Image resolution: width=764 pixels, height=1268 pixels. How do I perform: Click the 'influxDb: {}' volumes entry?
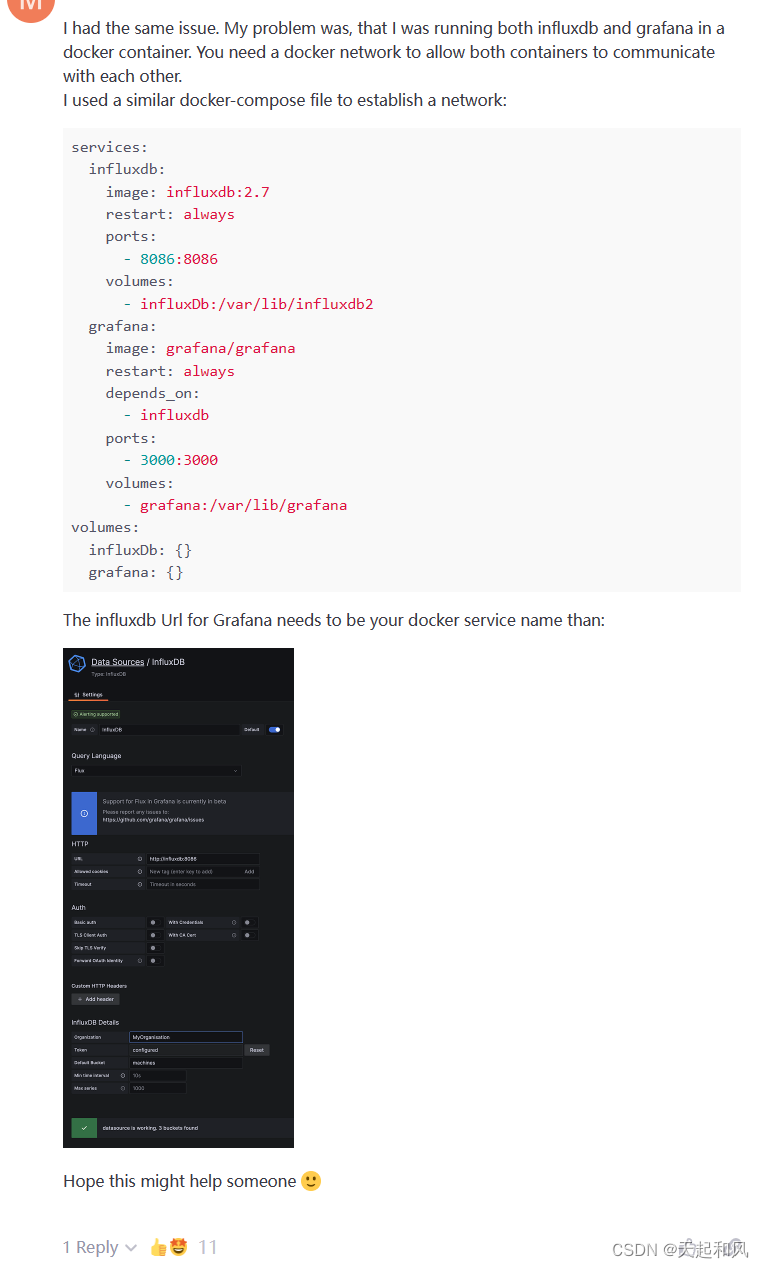[140, 550]
